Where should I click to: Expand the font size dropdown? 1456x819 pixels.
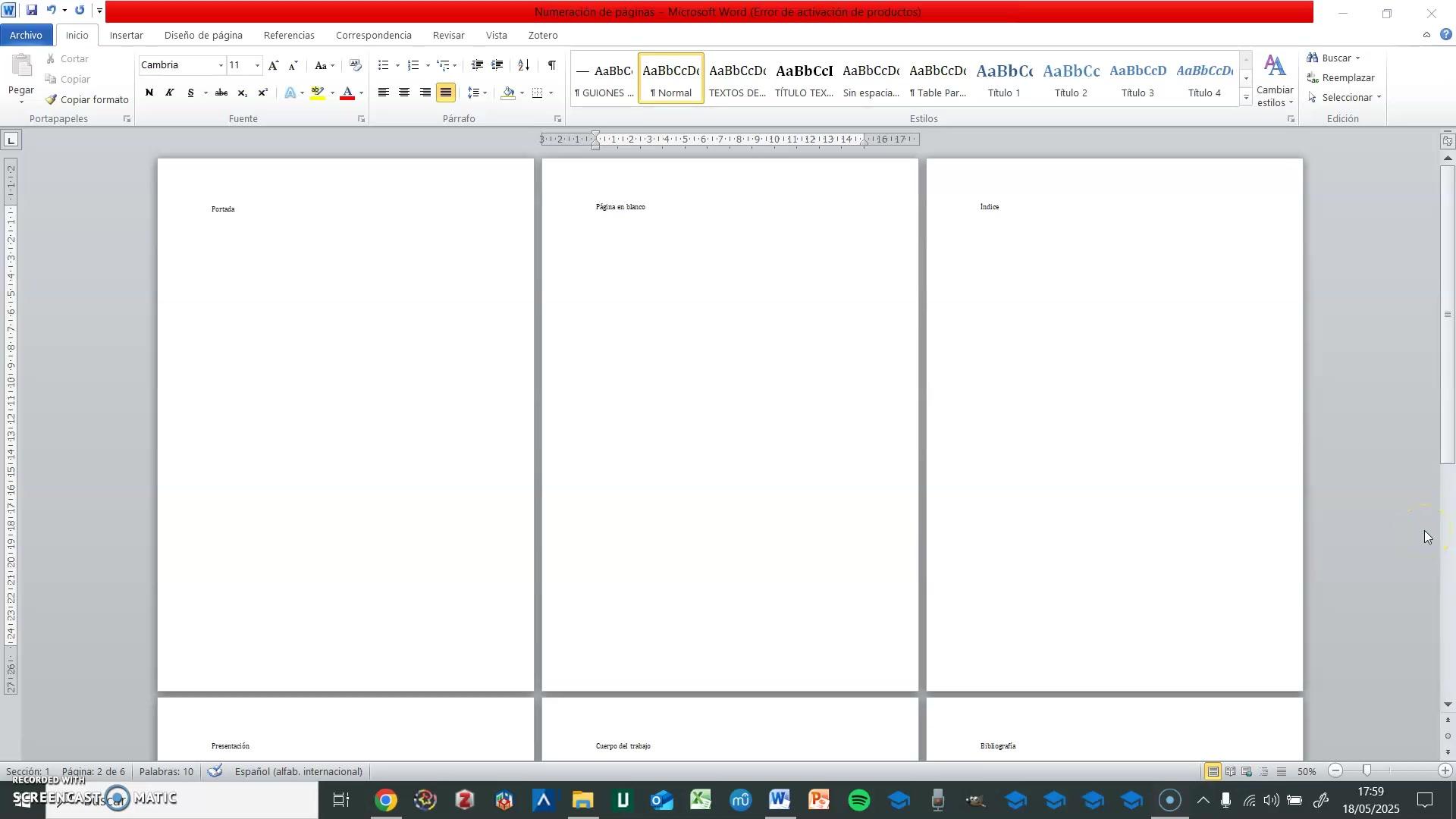(257, 65)
